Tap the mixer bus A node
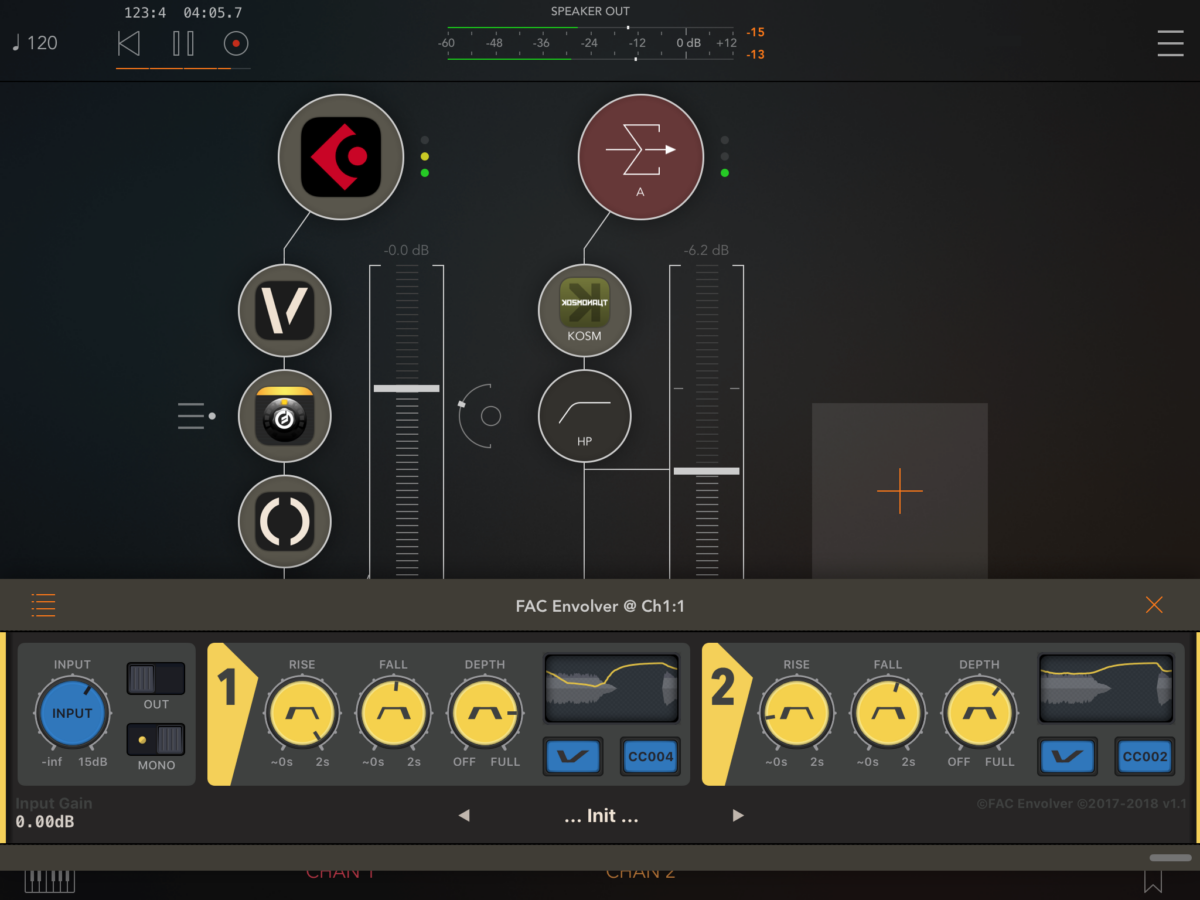Image resolution: width=1200 pixels, height=900 pixels. pyautogui.click(x=641, y=157)
